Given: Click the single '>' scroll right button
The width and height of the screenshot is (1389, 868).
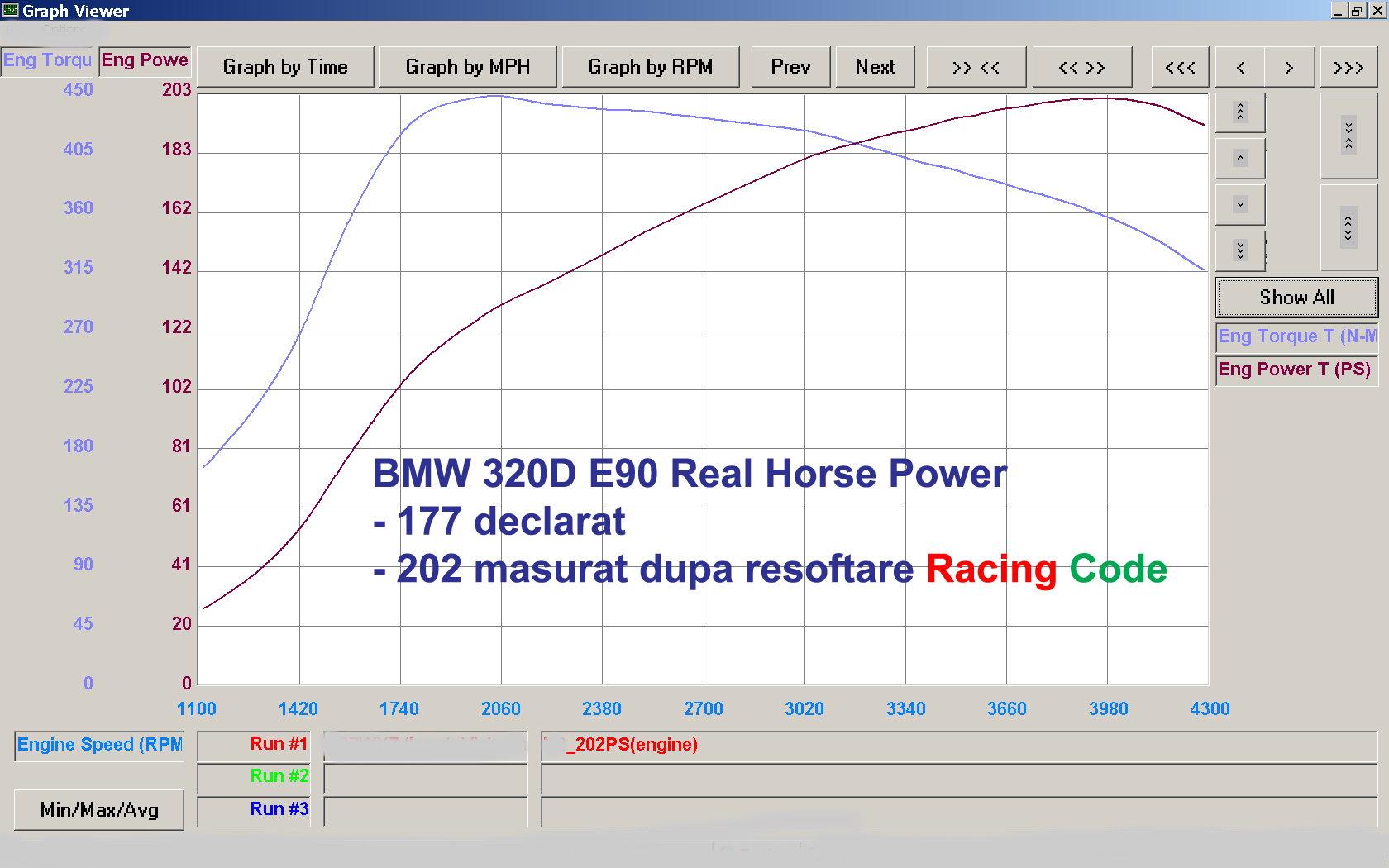Looking at the screenshot, I should [1289, 68].
